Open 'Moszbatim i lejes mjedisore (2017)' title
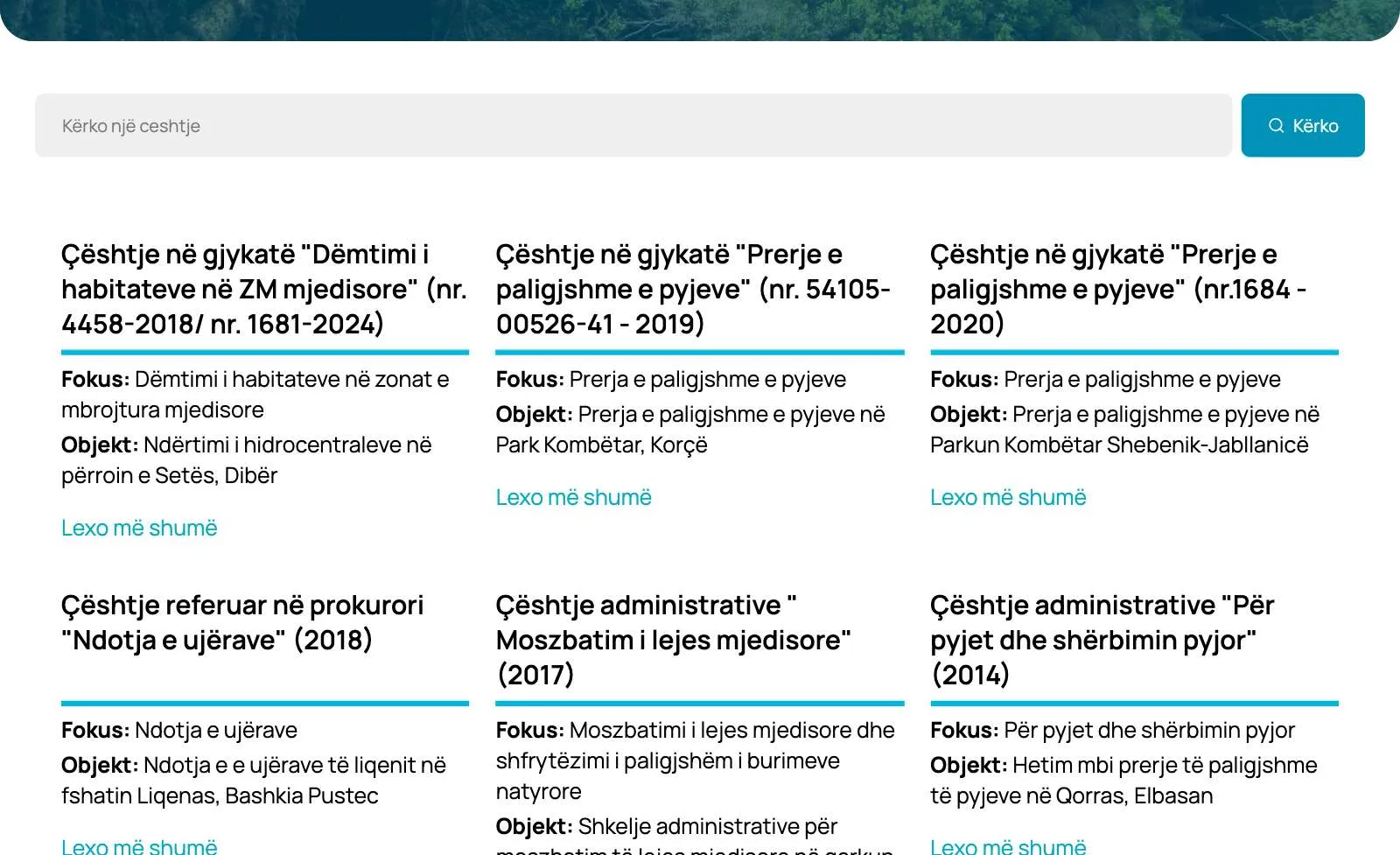This screenshot has width=1400, height=855. (x=673, y=640)
